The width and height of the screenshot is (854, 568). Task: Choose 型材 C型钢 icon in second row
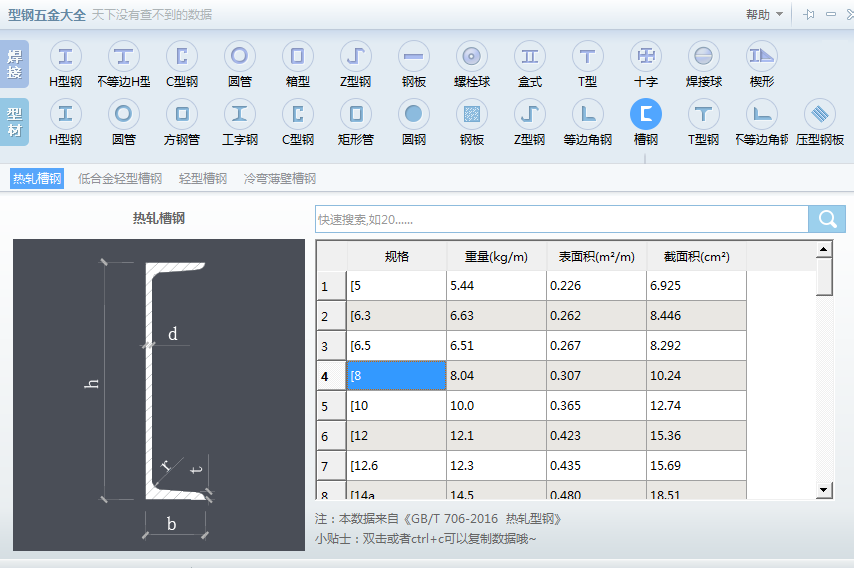(298, 114)
